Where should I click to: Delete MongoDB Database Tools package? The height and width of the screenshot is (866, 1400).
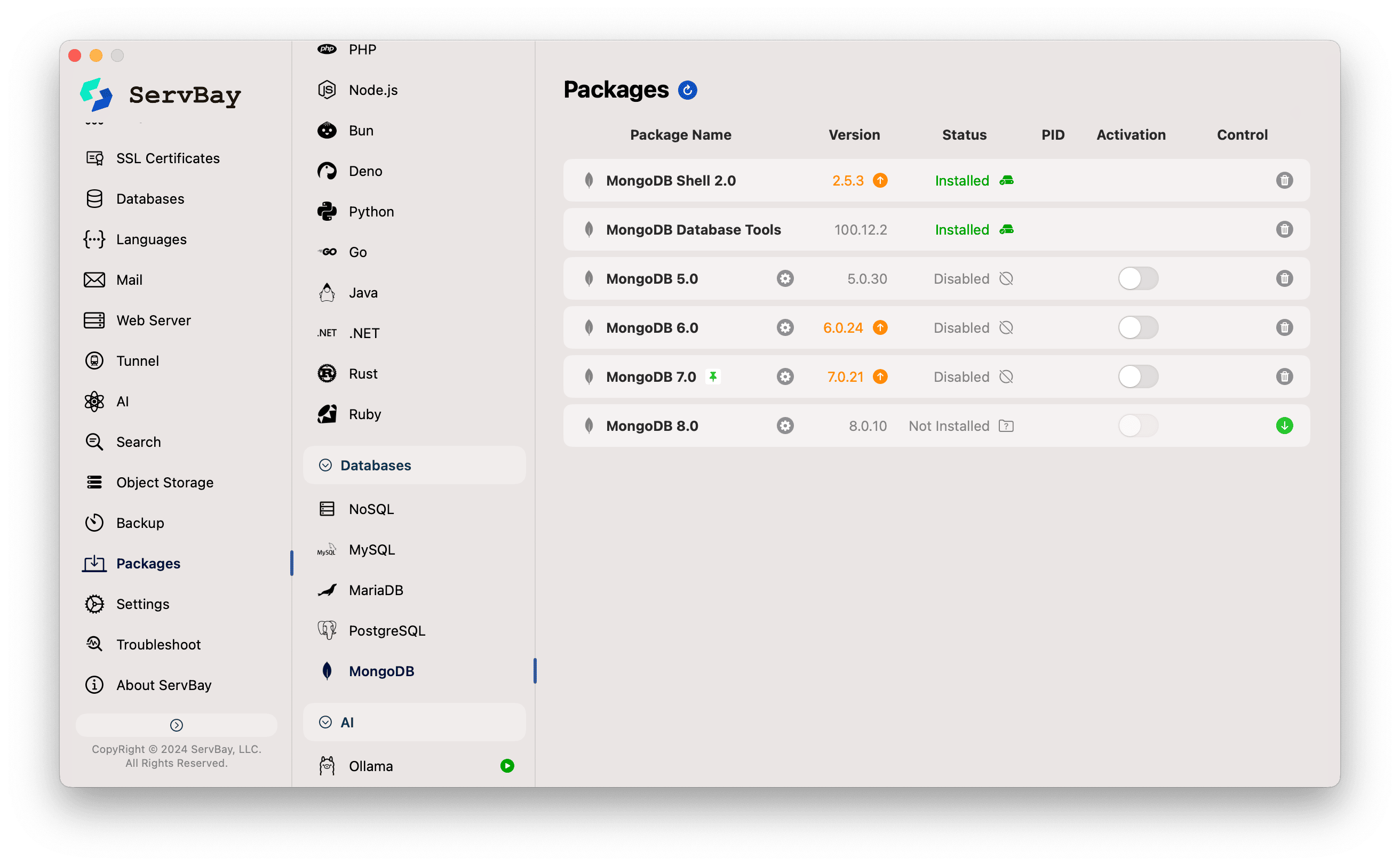click(x=1284, y=230)
